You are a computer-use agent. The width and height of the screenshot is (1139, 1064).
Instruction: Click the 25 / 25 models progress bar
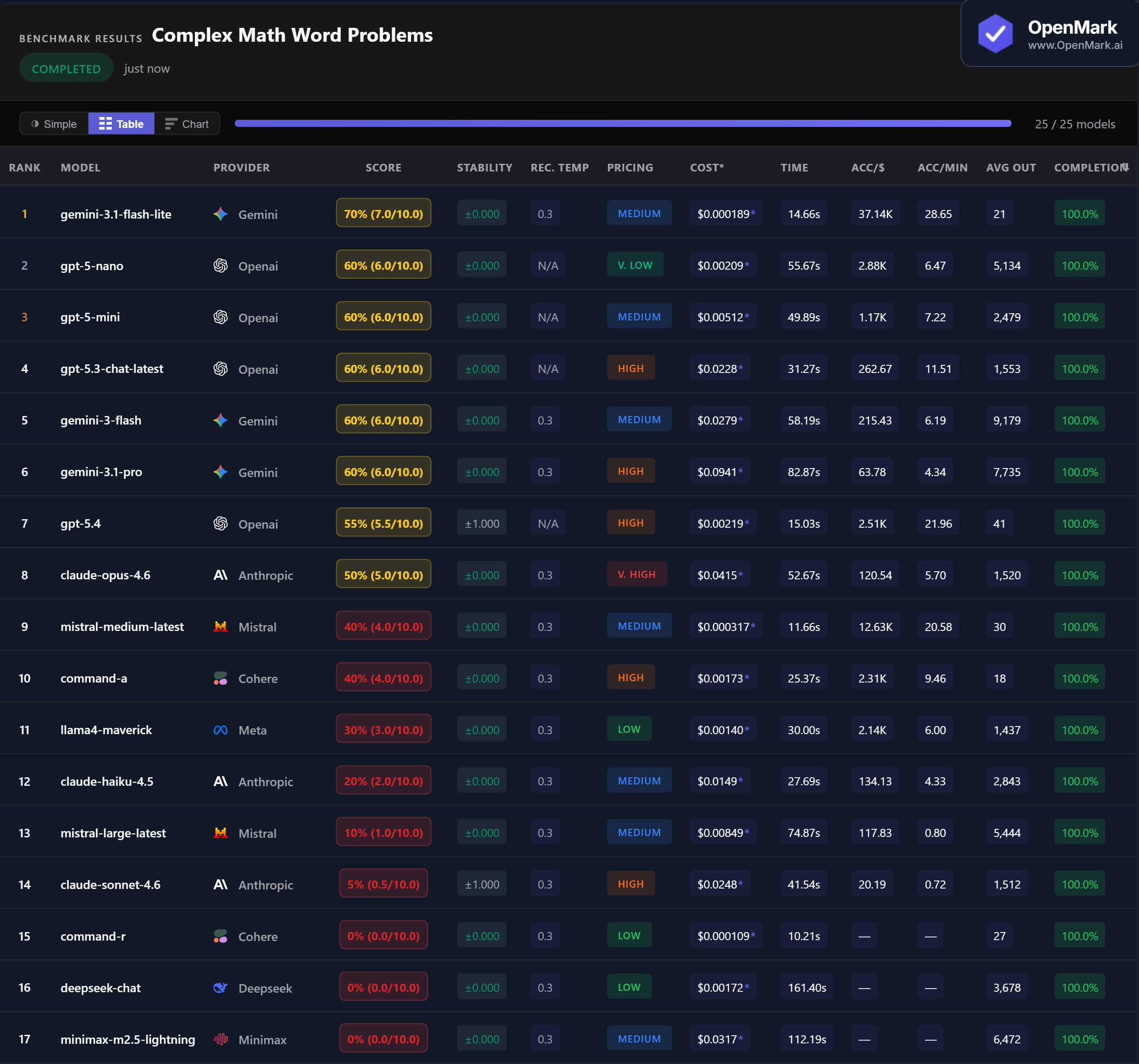[x=623, y=124]
